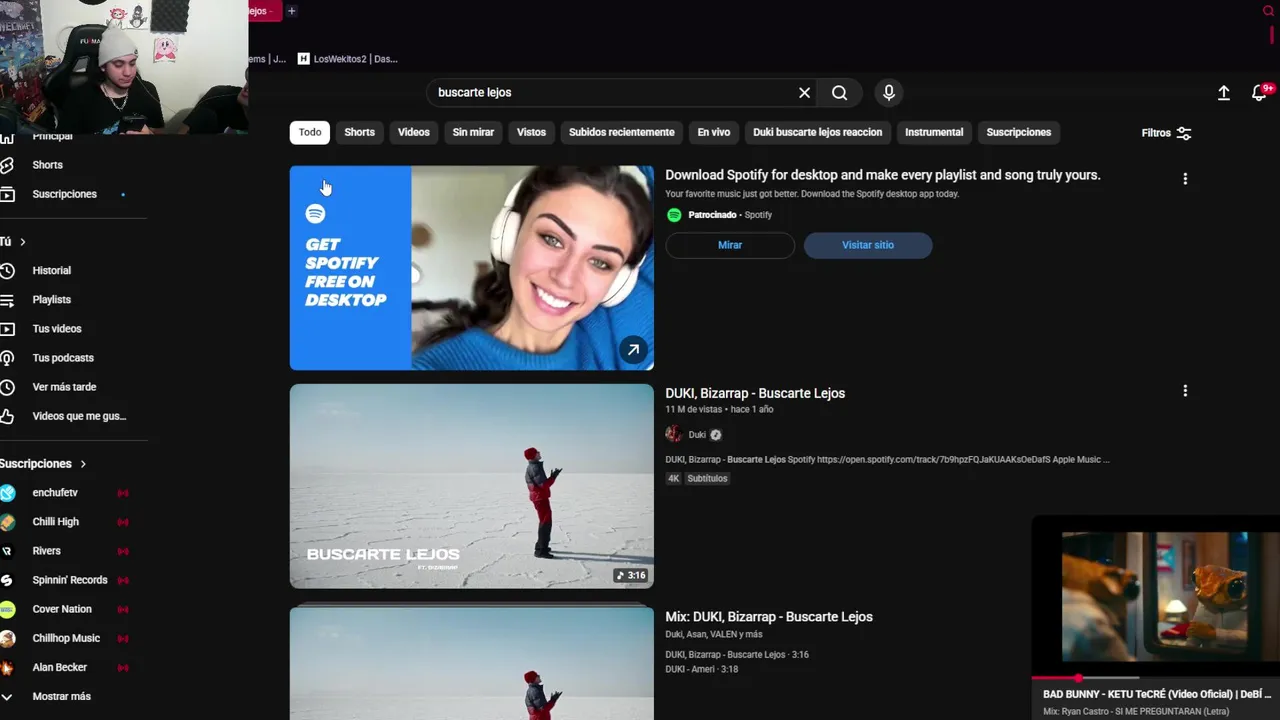Select the Suscripciones filter chip
Image resolution: width=1280 pixels, height=720 pixels.
point(1018,132)
